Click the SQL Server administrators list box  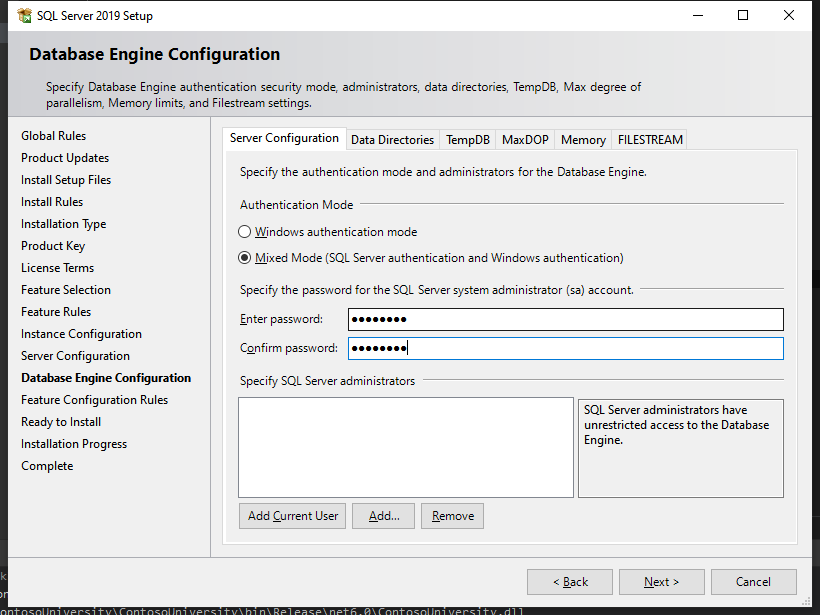405,447
